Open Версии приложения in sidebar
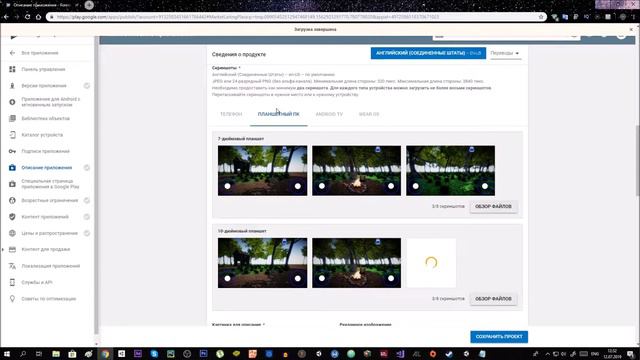 (x=44, y=86)
